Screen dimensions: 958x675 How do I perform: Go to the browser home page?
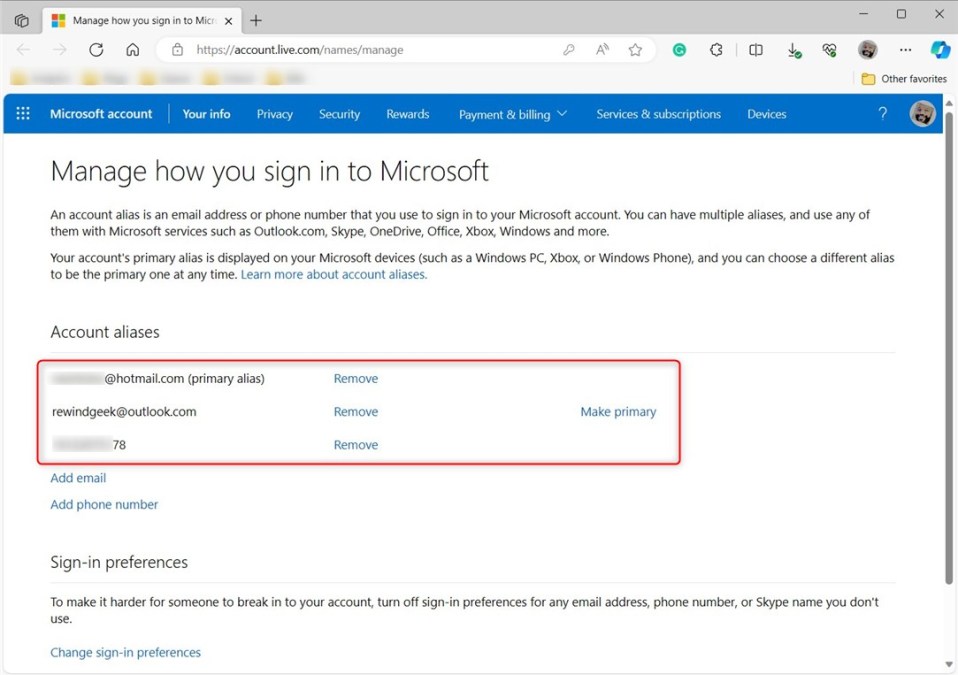132,50
